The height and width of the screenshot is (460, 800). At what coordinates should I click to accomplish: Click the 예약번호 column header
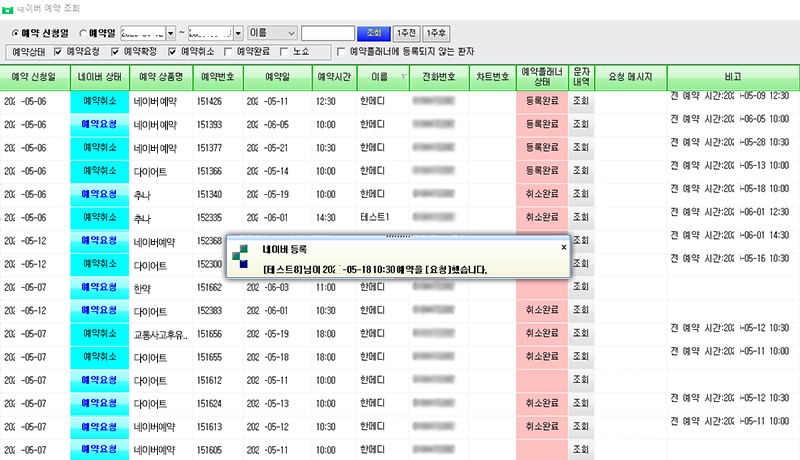pyautogui.click(x=218, y=77)
